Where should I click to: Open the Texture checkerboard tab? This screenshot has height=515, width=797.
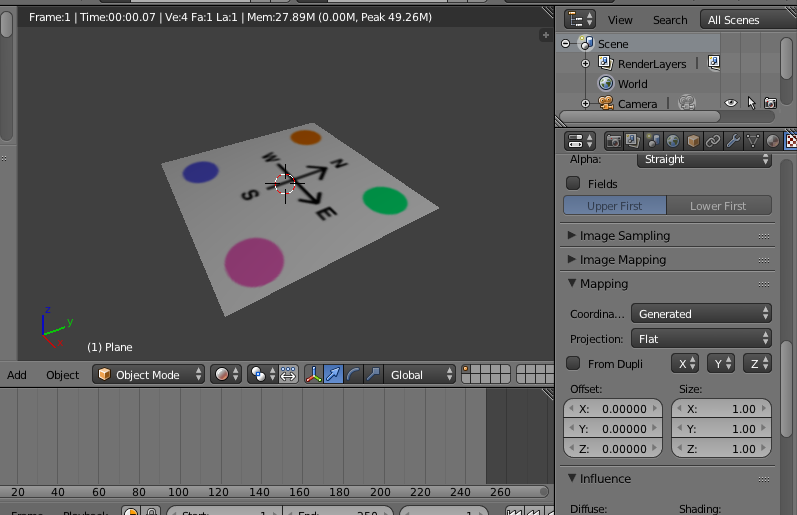(x=790, y=141)
